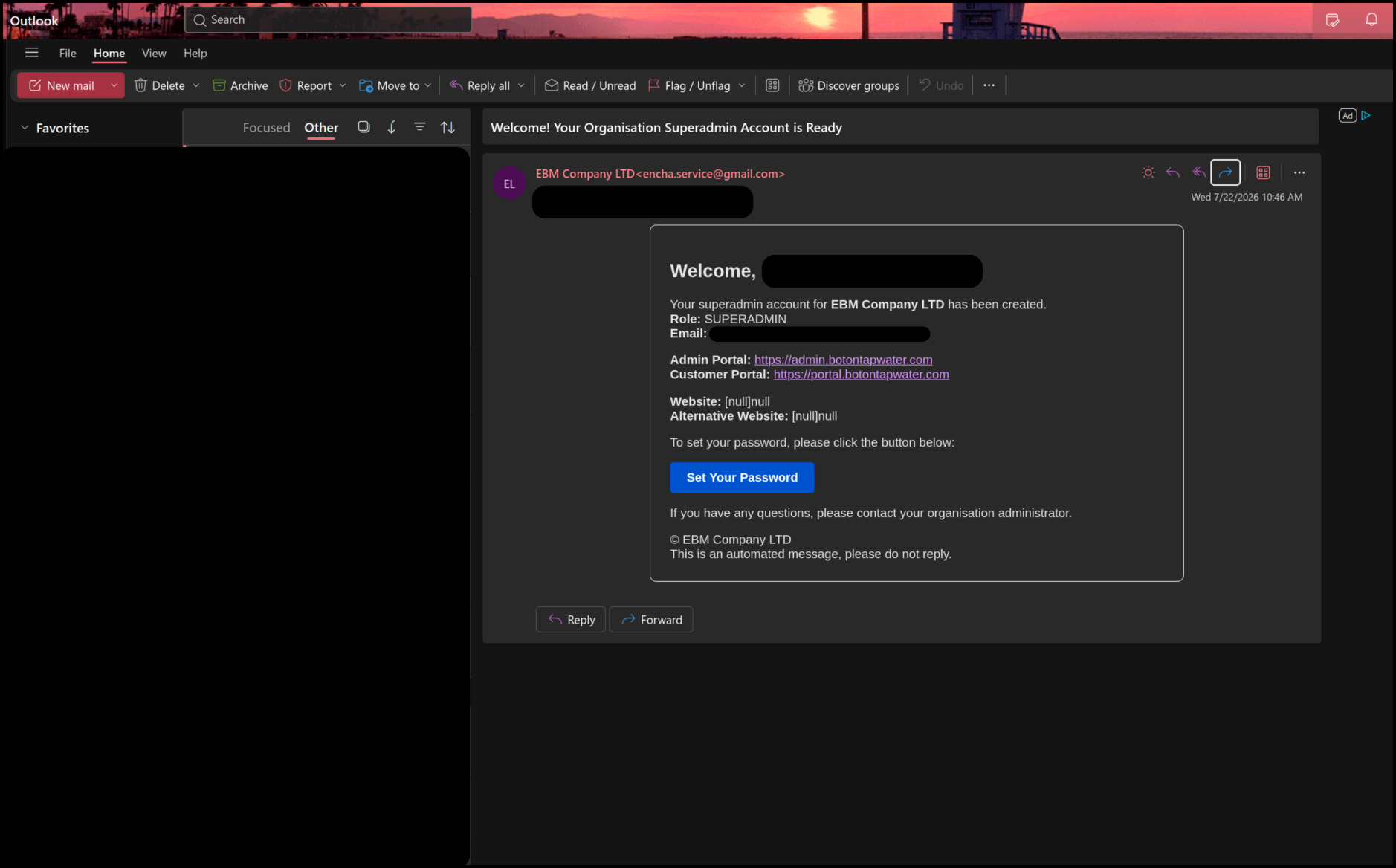This screenshot has height=868, width=1396.
Task: Select the Home tab
Action: (109, 53)
